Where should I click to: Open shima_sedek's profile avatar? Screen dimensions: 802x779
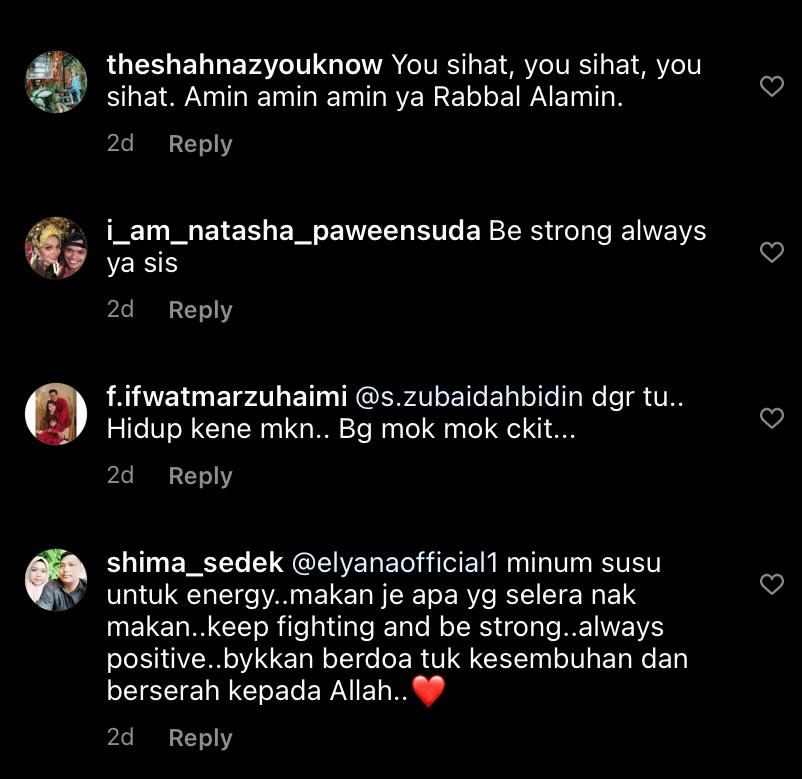point(56,580)
